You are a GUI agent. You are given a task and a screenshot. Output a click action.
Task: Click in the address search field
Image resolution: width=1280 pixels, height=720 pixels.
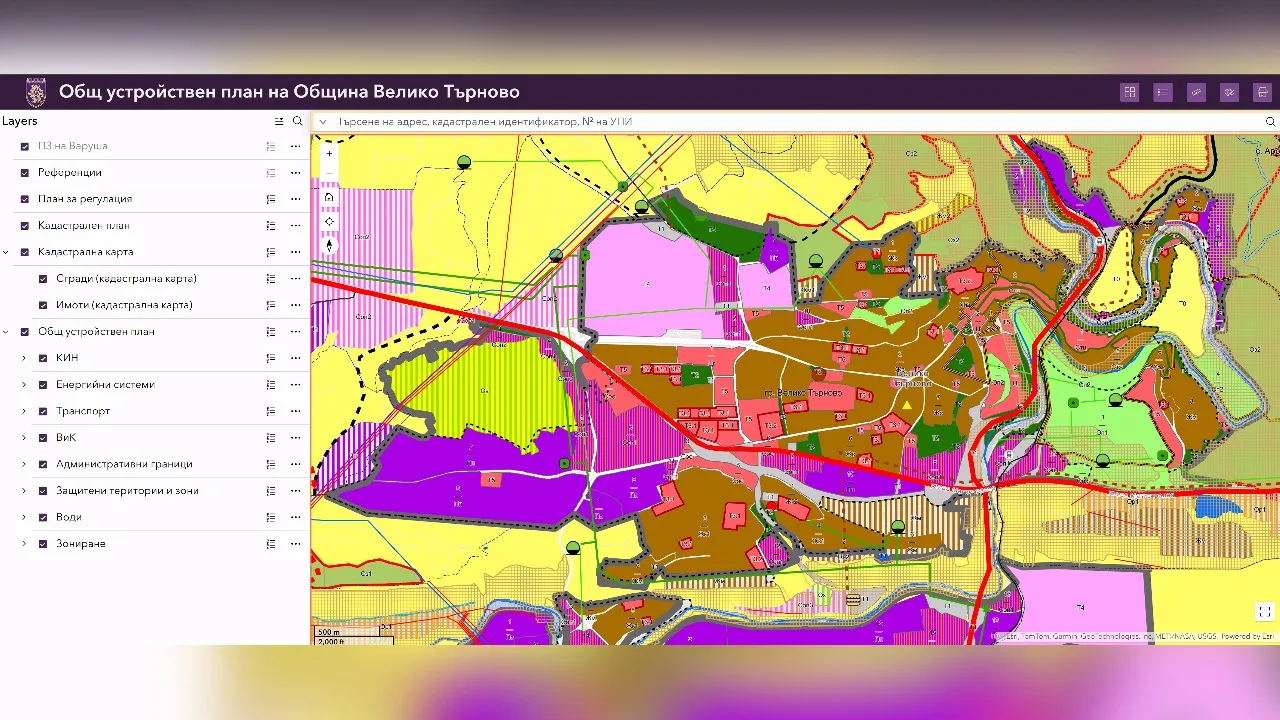tap(798, 122)
